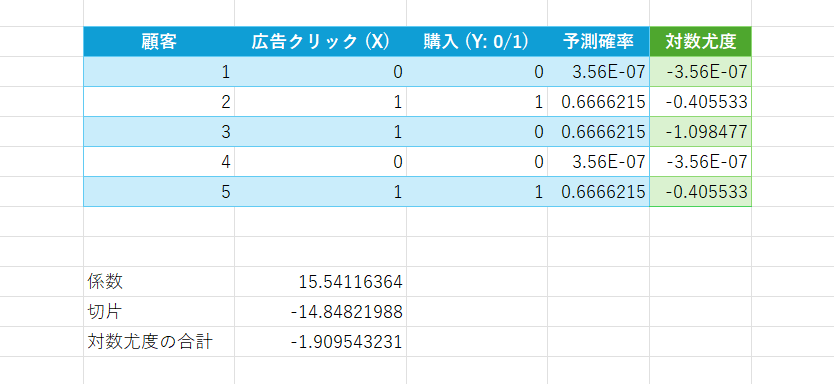The image size is (834, 384).
Task: Select customer 2's 広告クリック value 1
Action: pyautogui.click(x=321, y=102)
